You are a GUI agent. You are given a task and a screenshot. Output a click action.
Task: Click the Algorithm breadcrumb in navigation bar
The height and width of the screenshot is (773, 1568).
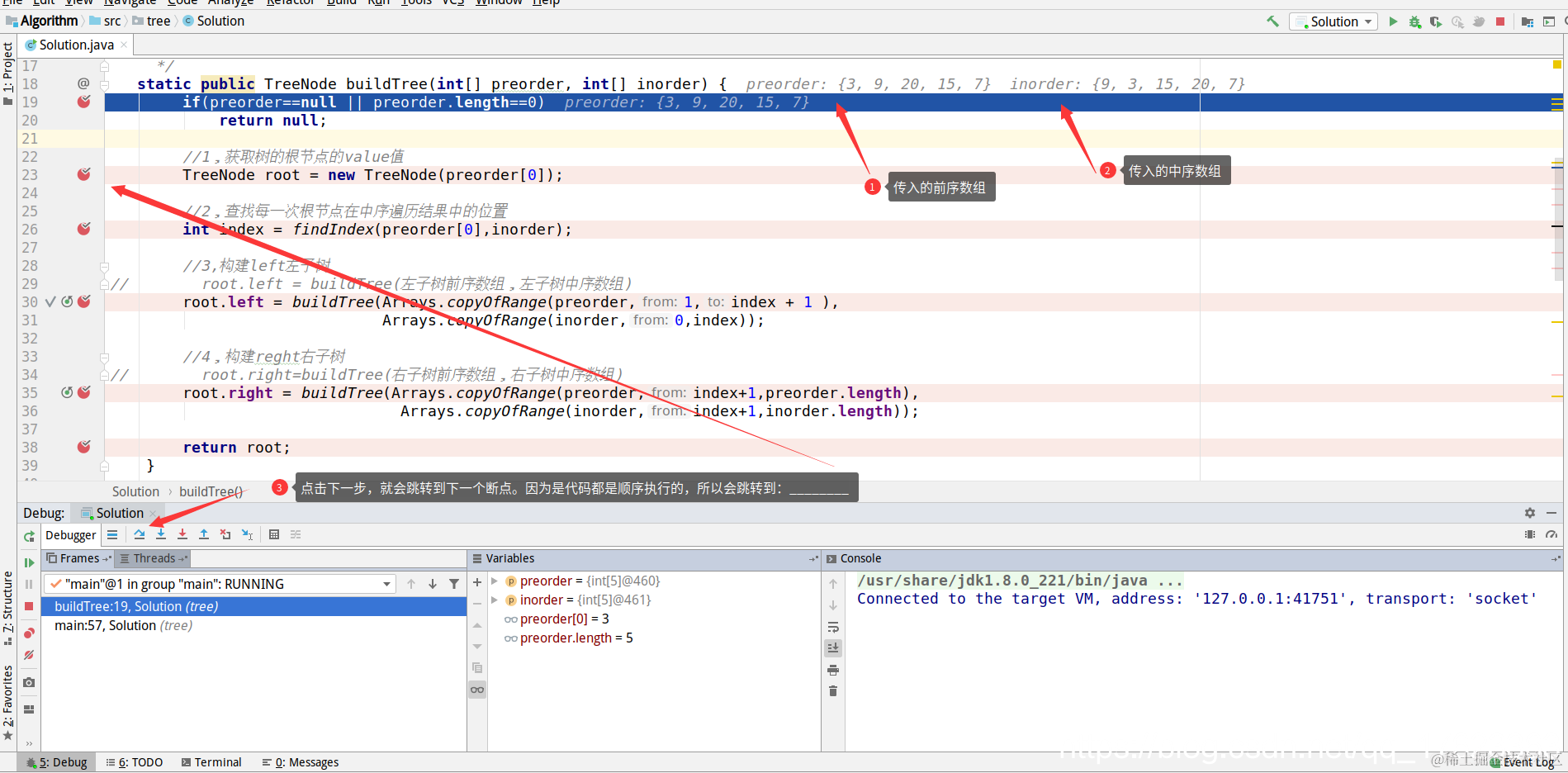click(49, 21)
